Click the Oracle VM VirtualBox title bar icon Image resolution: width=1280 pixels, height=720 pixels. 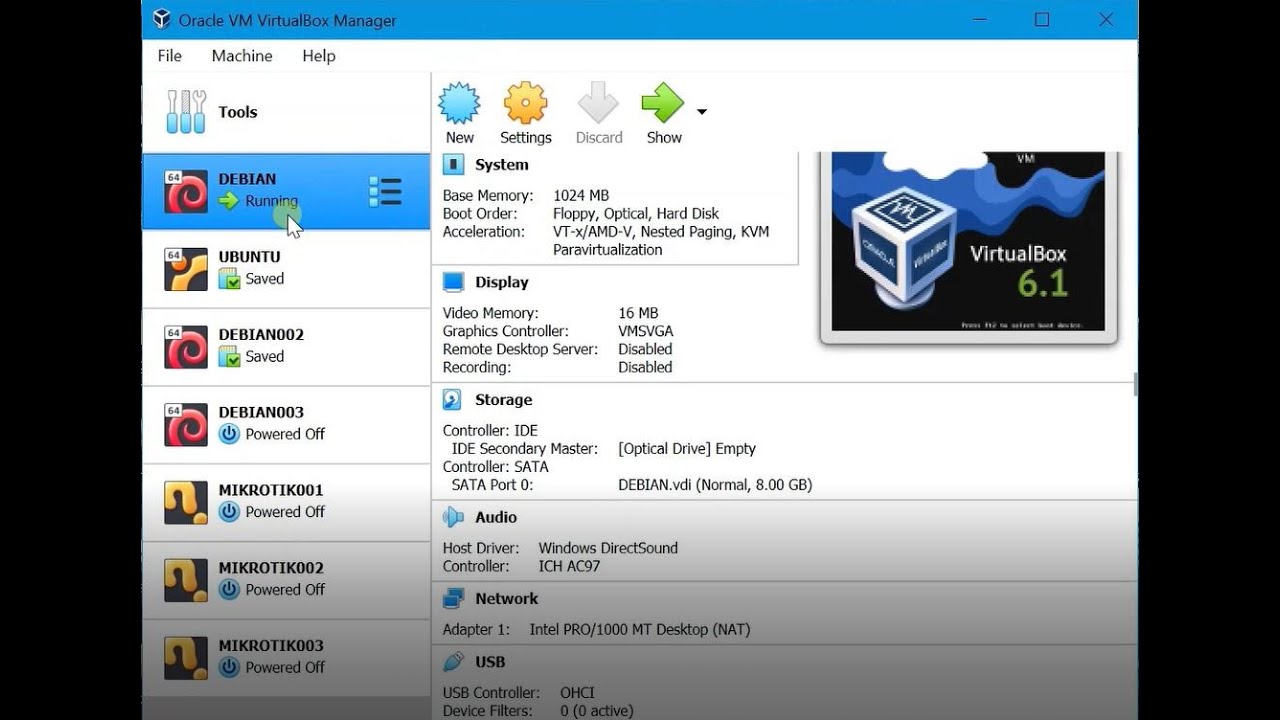pyautogui.click(x=161, y=20)
